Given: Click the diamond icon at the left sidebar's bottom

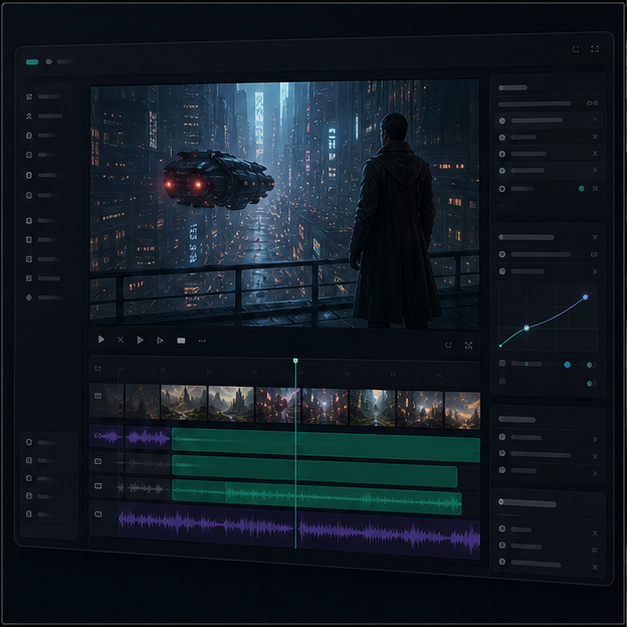Looking at the screenshot, I should point(29,297).
